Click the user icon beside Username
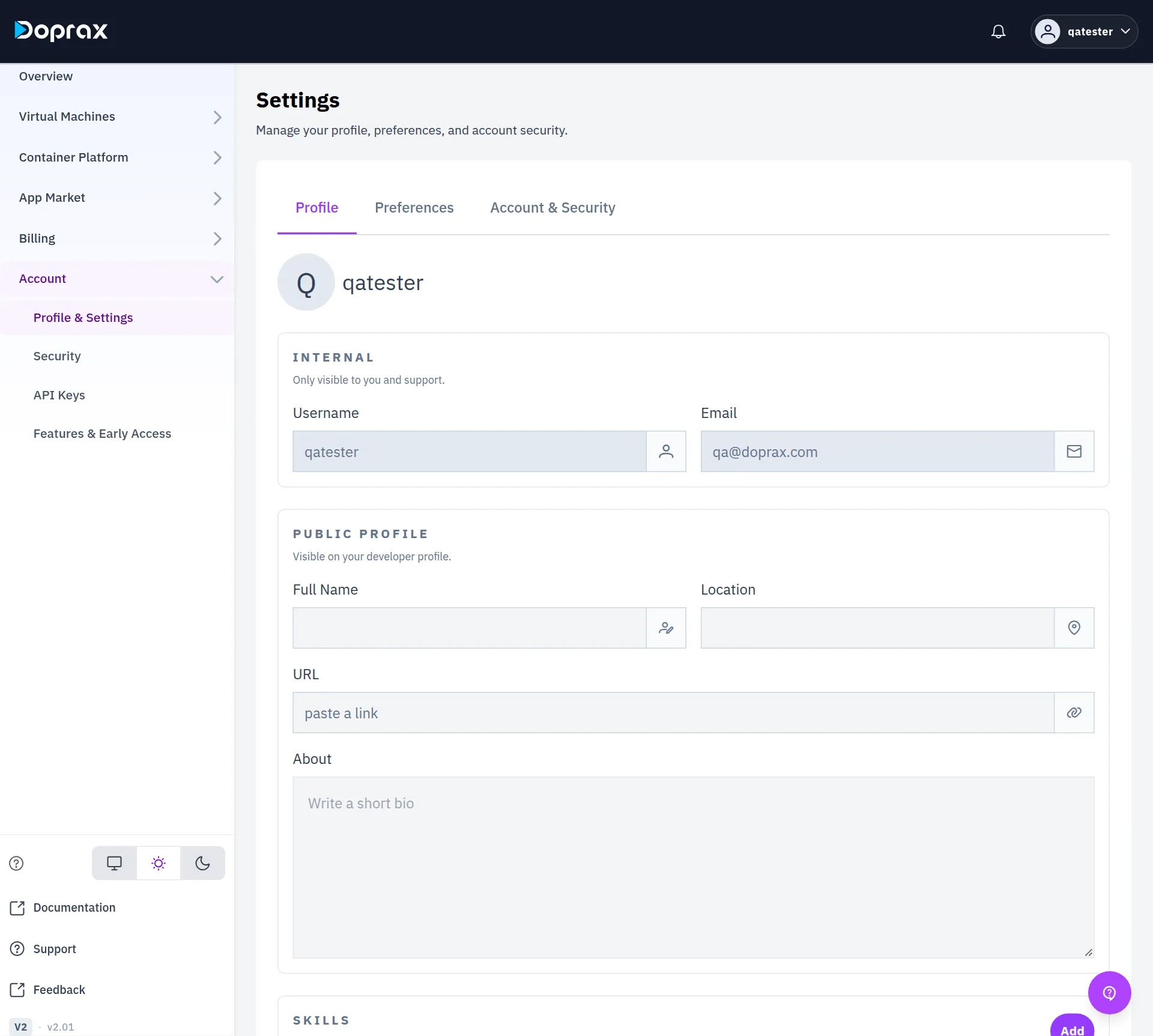The height and width of the screenshot is (1036, 1153). point(666,451)
